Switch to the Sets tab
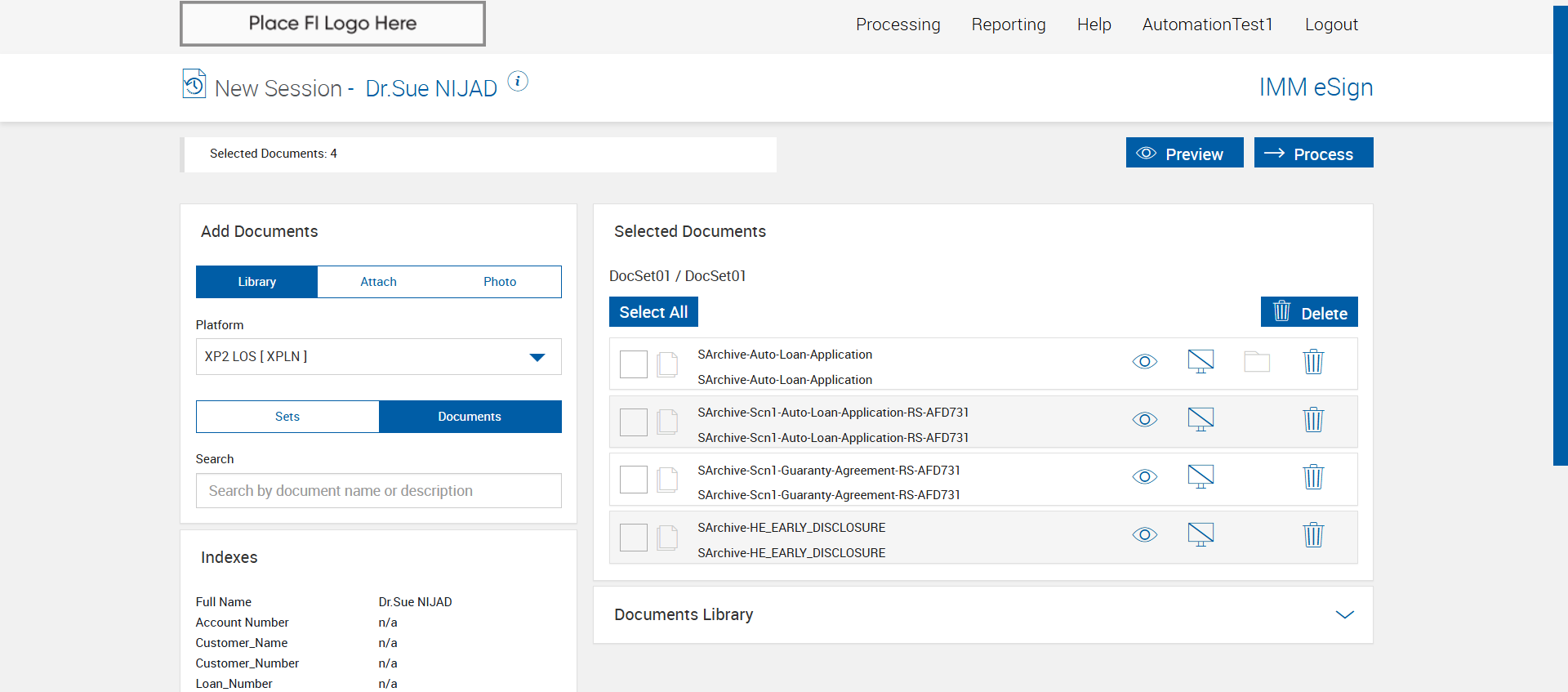1568x692 pixels. [287, 417]
